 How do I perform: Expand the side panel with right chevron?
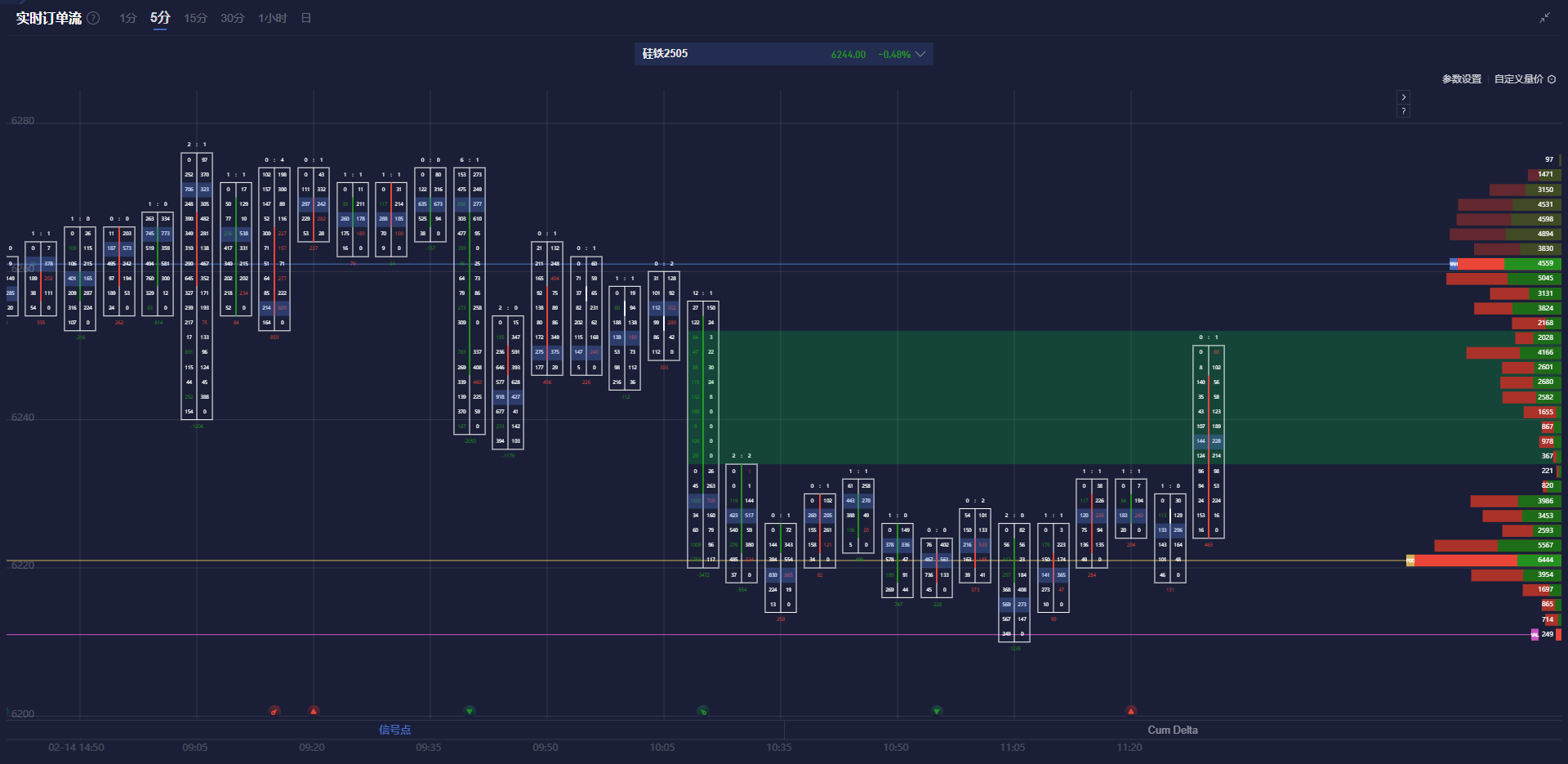[1403, 97]
